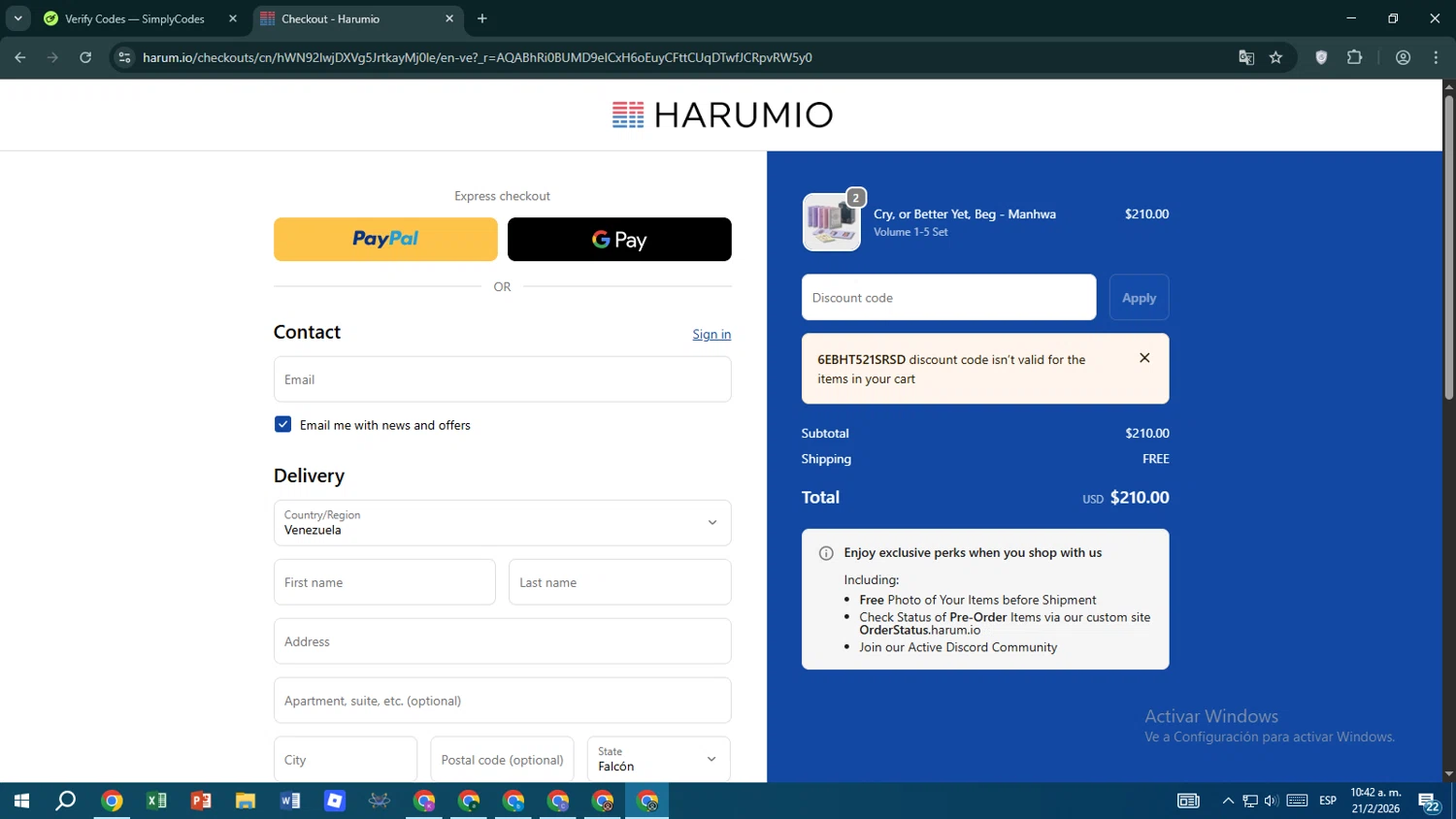
Task: Open the shield extension icon
Action: (x=1321, y=57)
